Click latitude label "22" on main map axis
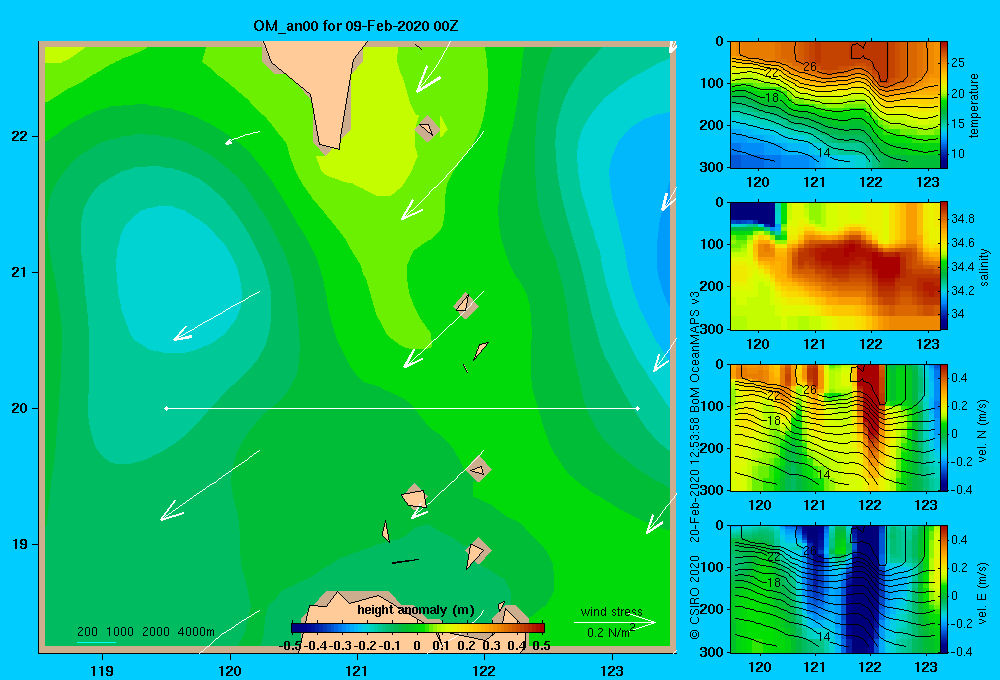The width and height of the screenshot is (1000, 680). pyautogui.click(x=20, y=136)
